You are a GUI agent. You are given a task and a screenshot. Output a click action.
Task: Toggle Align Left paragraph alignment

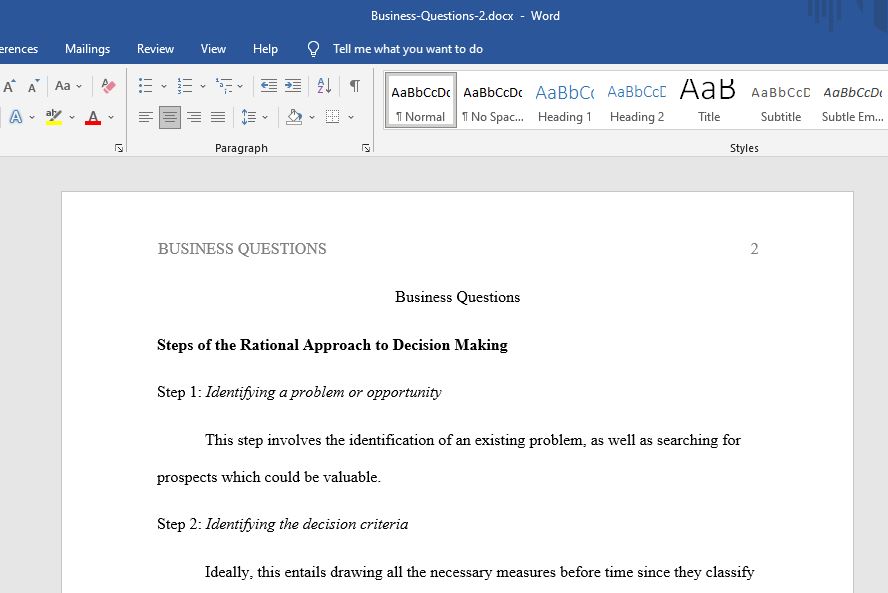[146, 117]
